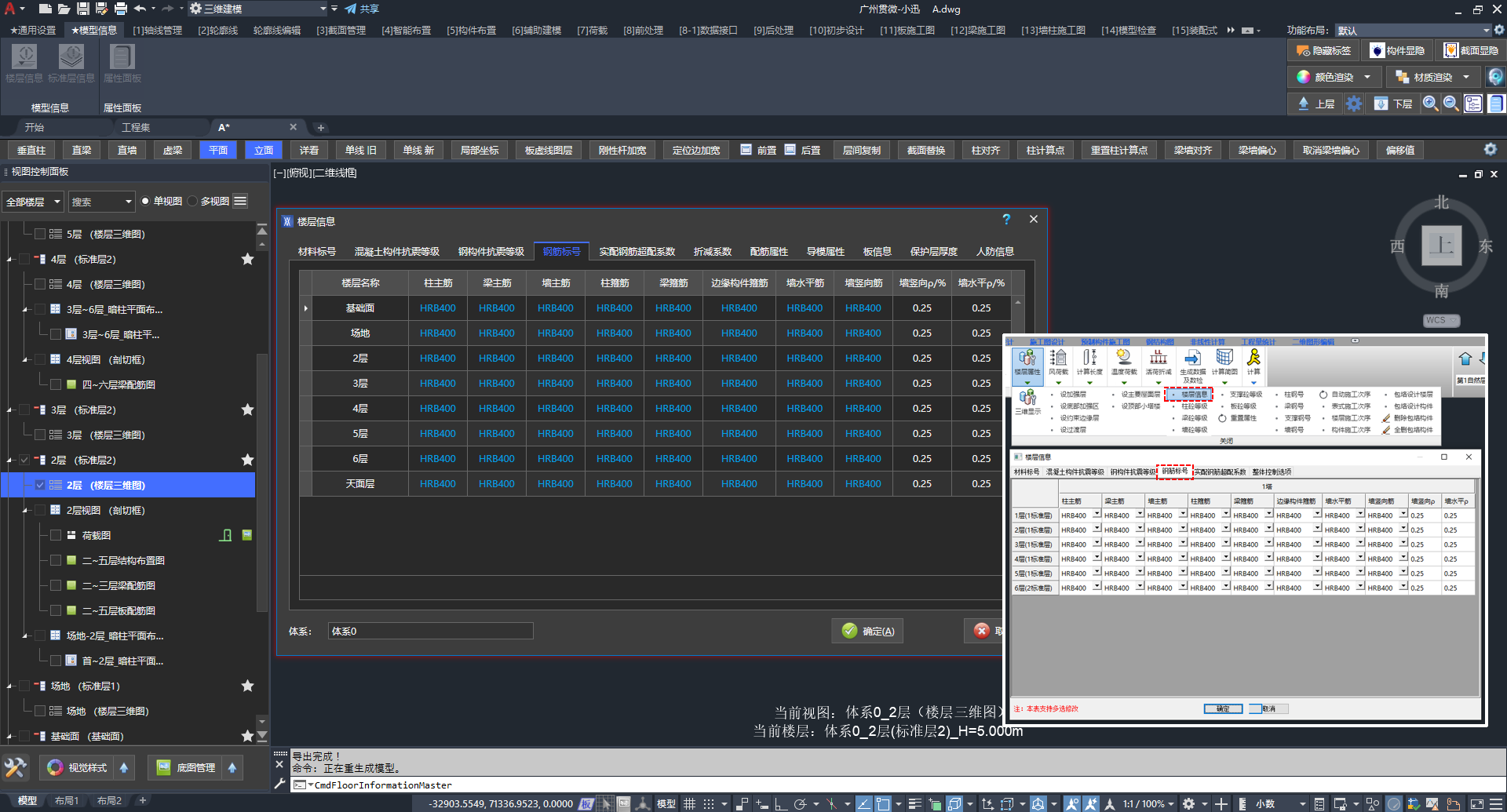This screenshot has height=812, width=1507.
Task: Open 视觉样式 in bottom panel
Action: (x=77, y=767)
